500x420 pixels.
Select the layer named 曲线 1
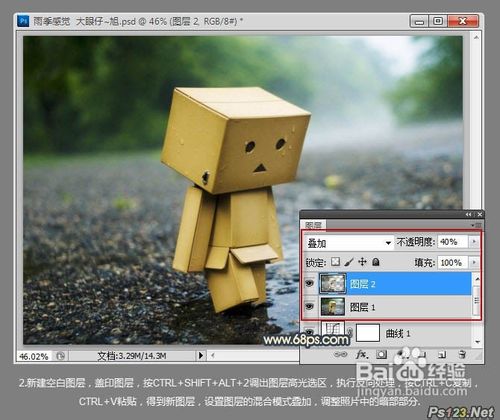(x=398, y=333)
